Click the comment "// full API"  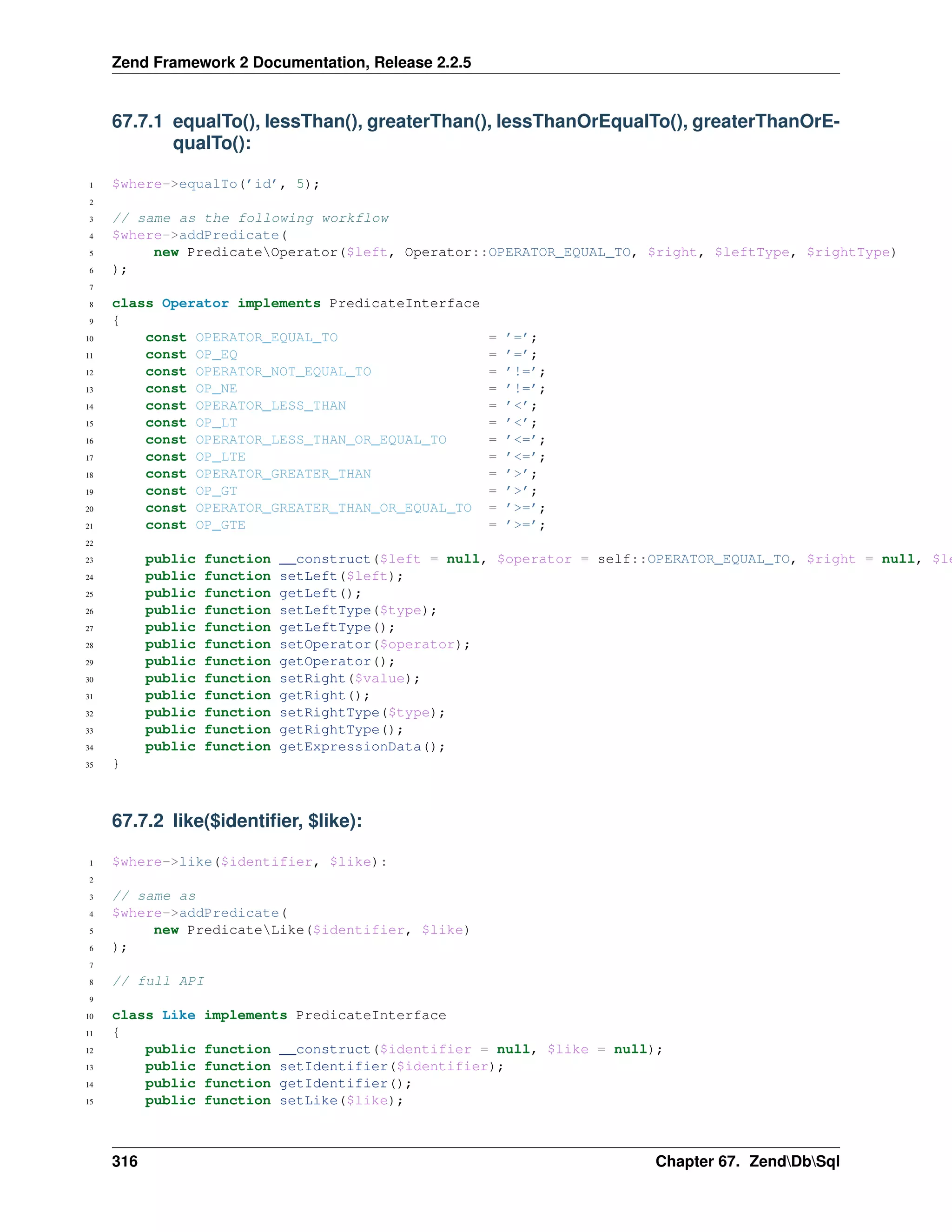tap(158, 981)
